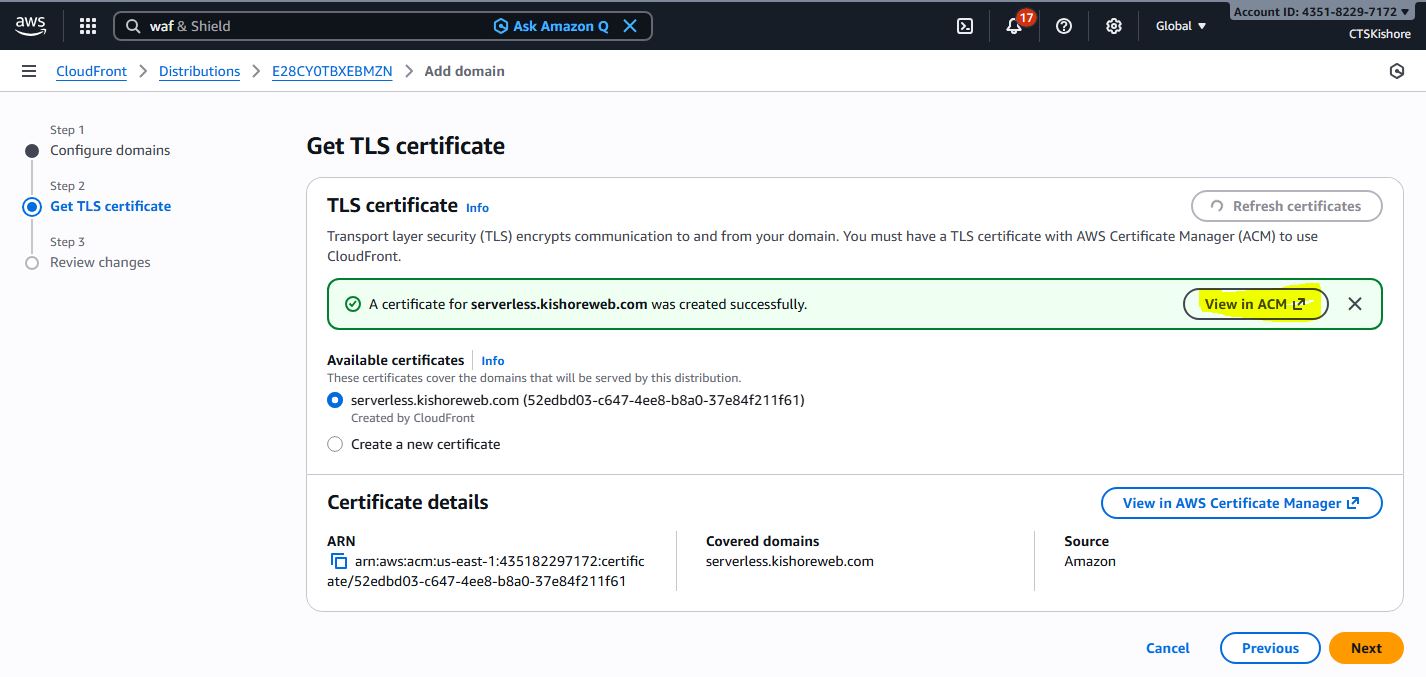Open the hamburger side navigation menu
1426x677 pixels.
coord(29,71)
